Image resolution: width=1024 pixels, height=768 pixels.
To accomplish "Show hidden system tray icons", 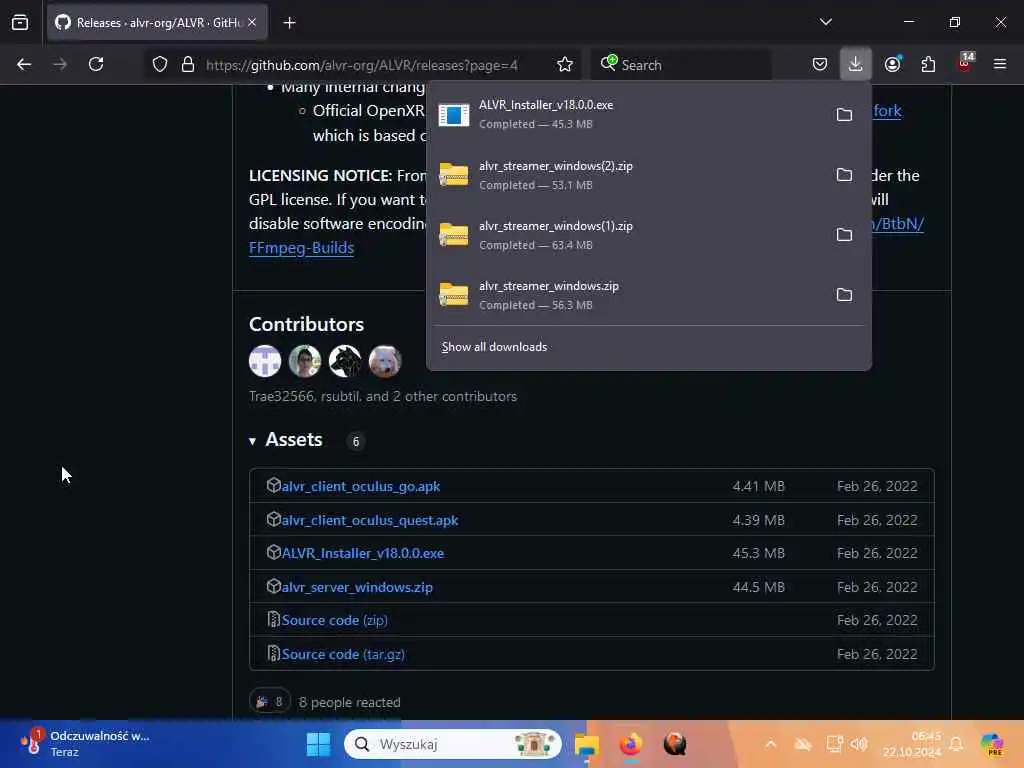I will coord(771,744).
